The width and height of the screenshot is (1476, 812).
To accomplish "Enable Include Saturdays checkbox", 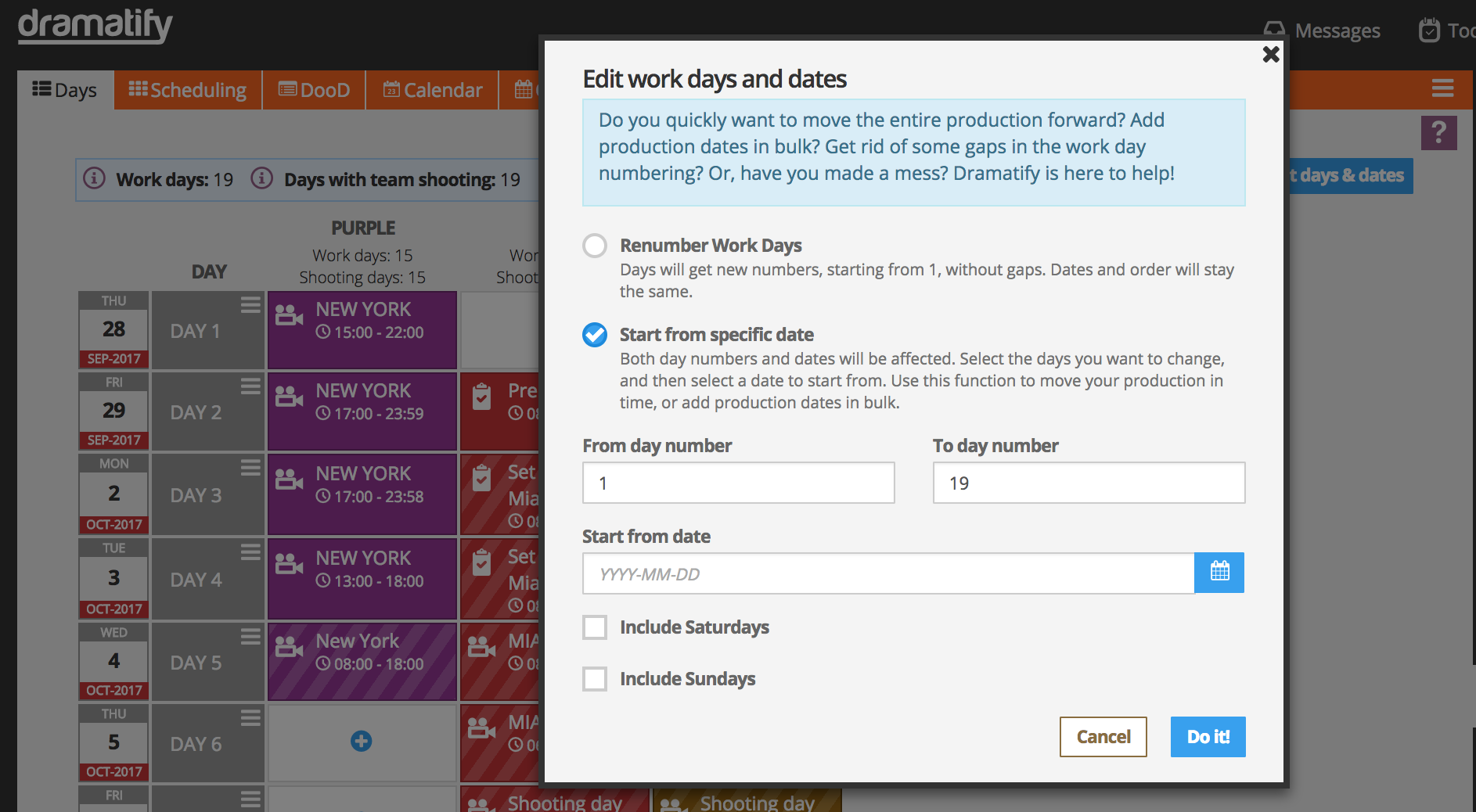I will click(595, 627).
